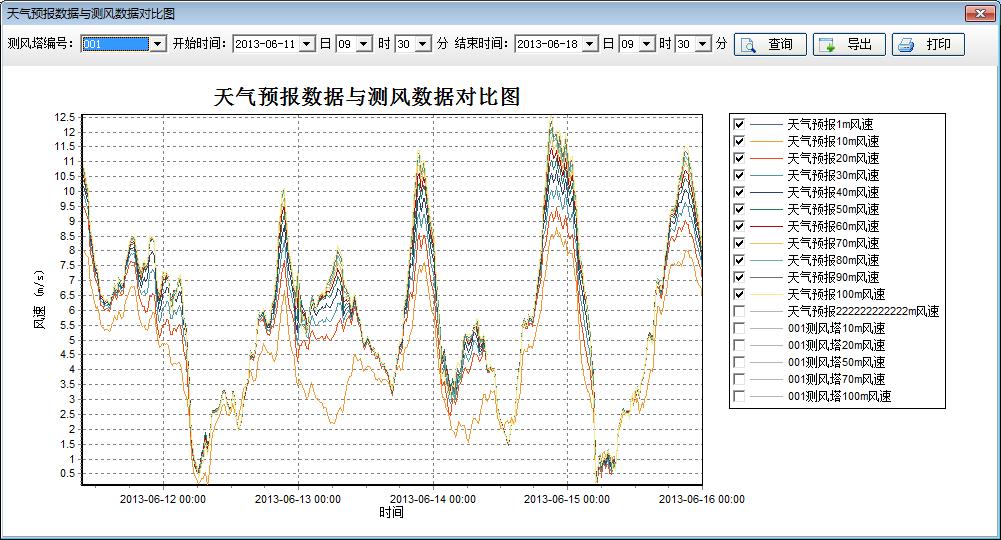Click x-axis label 2013-06-15 00:00

tap(567, 499)
